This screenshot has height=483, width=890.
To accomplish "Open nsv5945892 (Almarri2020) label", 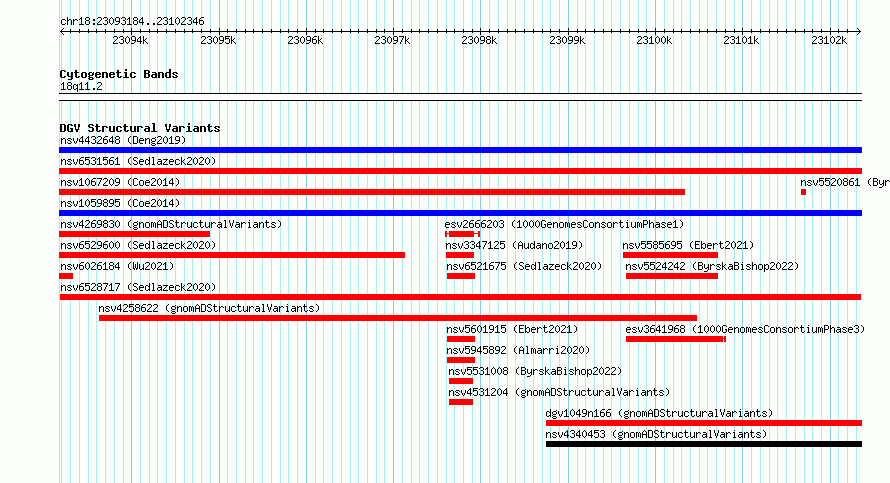I will tap(518, 350).
